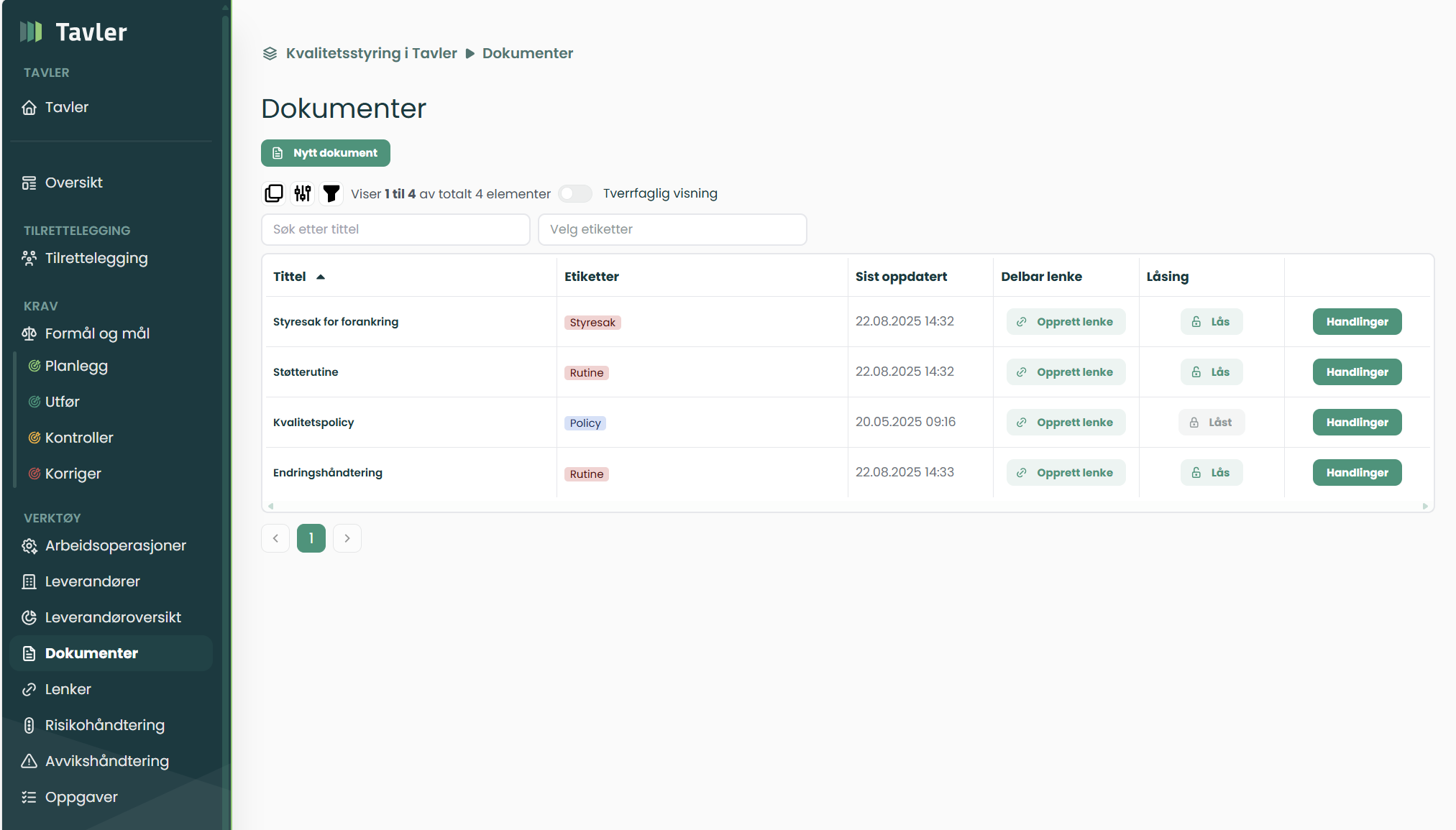Sort by Tittel column arrow
The height and width of the screenshot is (830, 1456).
(x=321, y=277)
